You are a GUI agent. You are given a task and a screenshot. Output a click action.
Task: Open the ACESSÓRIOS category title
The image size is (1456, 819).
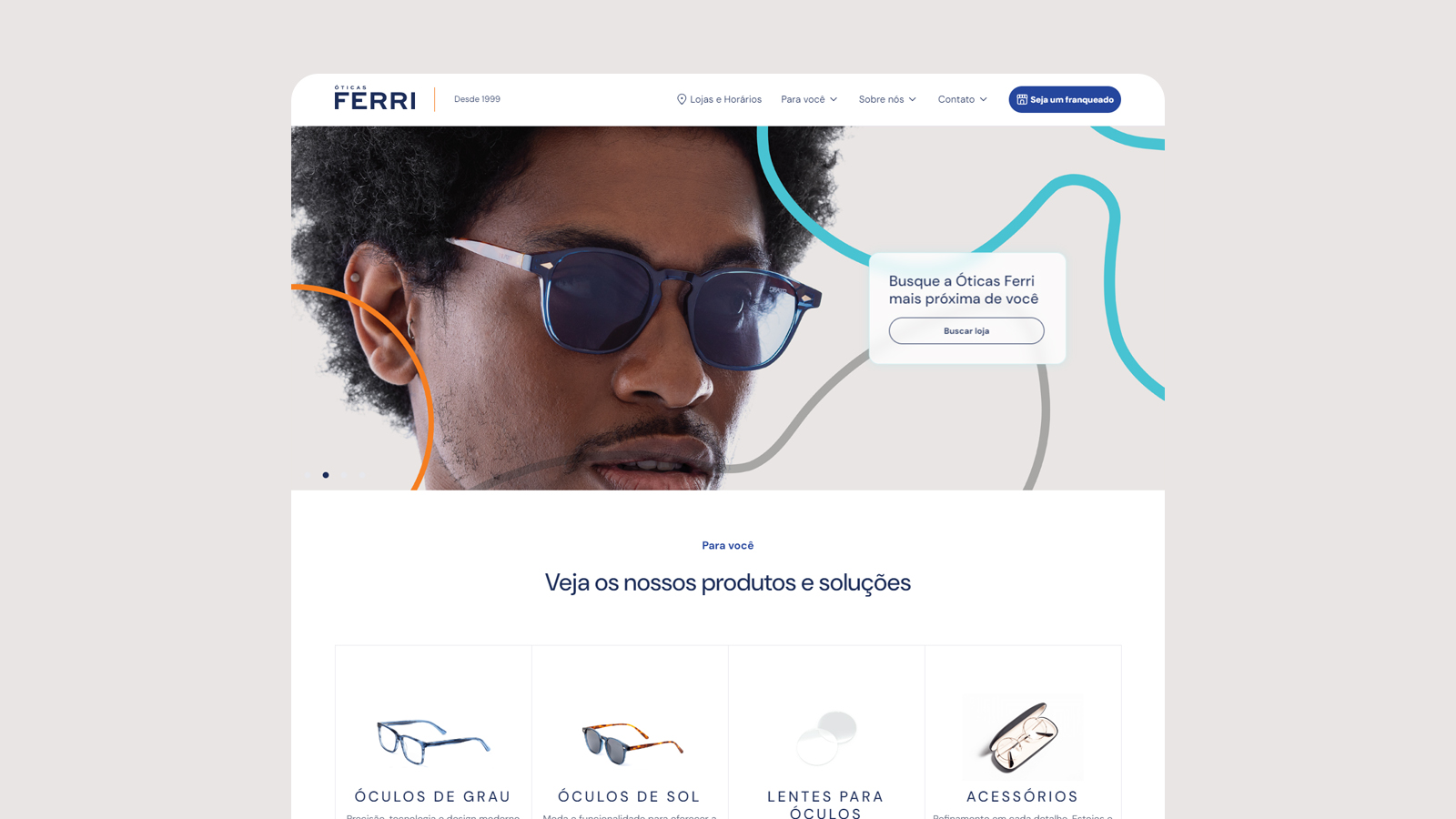pos(1023,796)
